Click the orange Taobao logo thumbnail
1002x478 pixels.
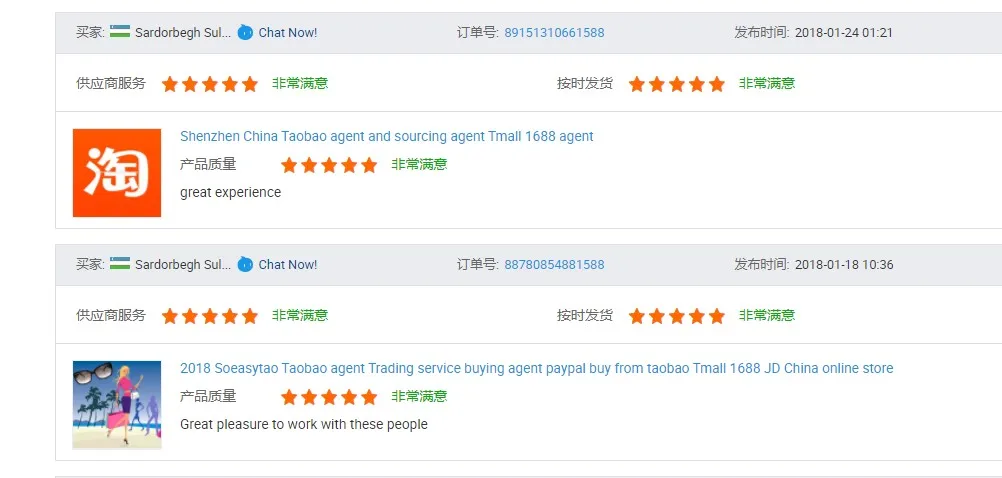pos(117,172)
